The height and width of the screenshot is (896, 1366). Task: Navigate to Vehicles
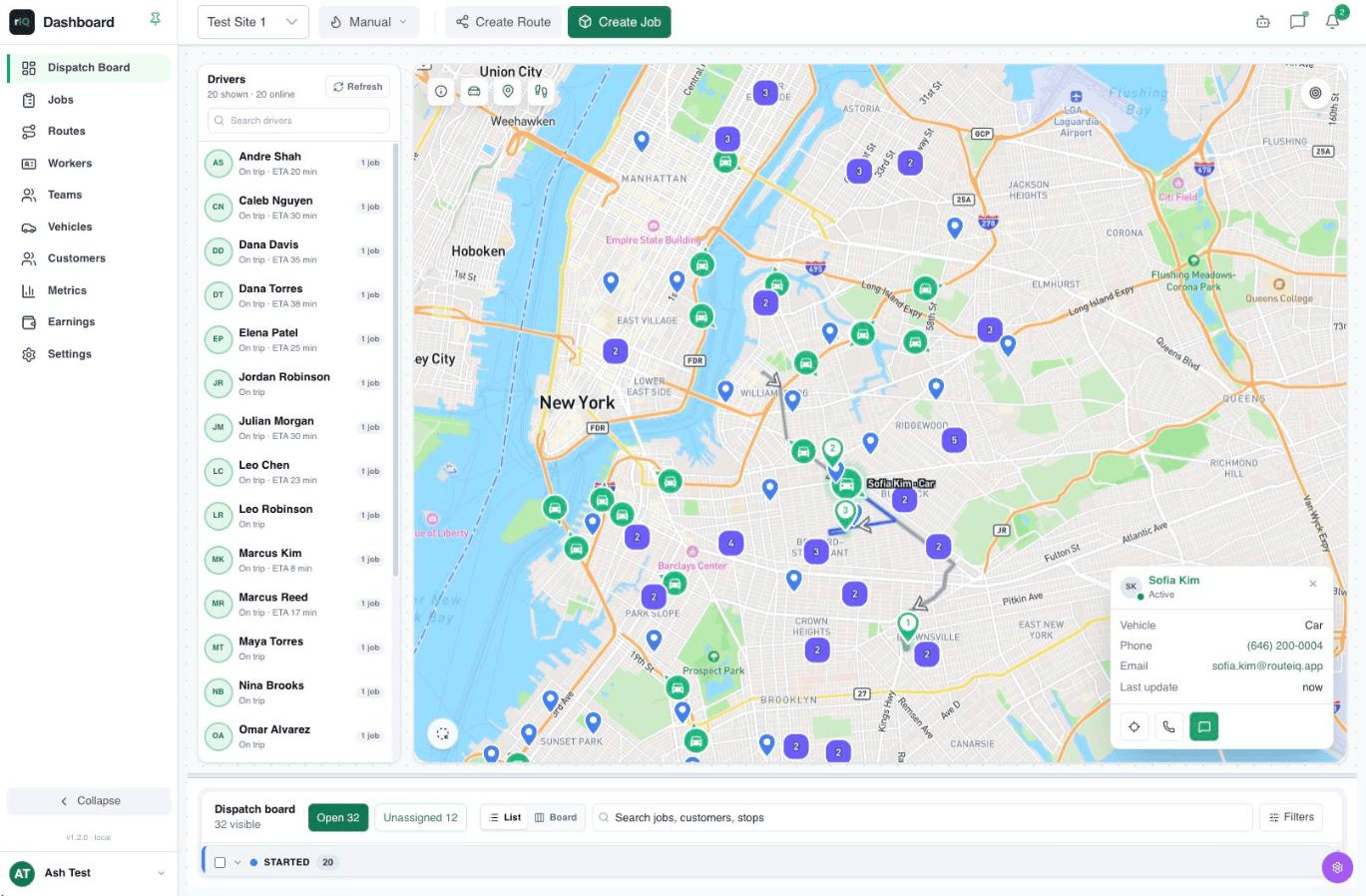(89, 226)
